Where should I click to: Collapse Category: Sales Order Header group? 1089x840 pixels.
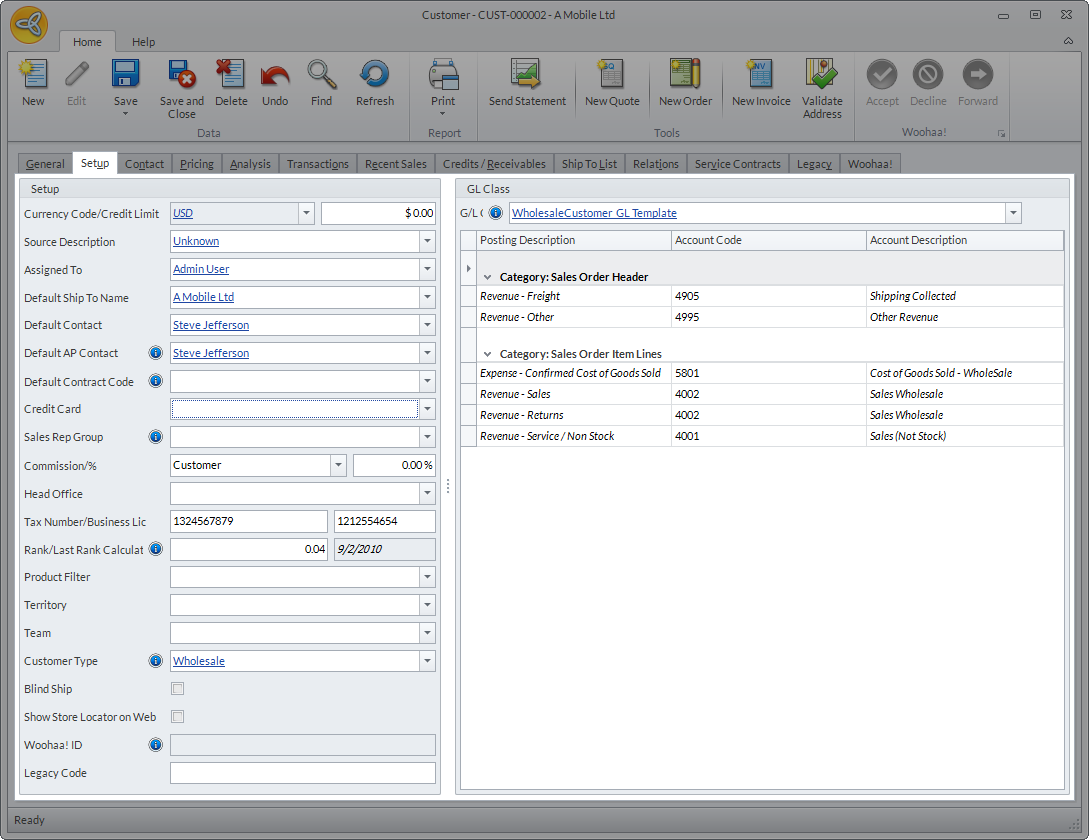coord(487,277)
